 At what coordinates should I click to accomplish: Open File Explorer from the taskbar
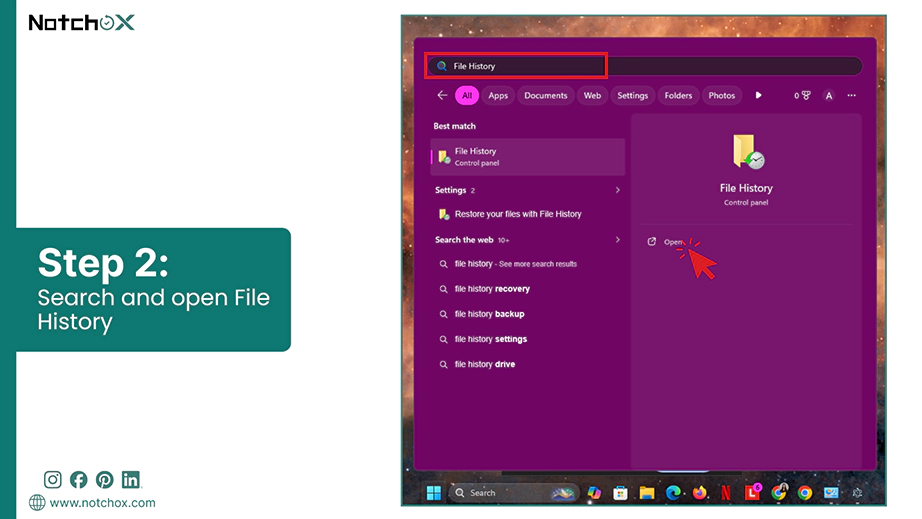point(647,493)
